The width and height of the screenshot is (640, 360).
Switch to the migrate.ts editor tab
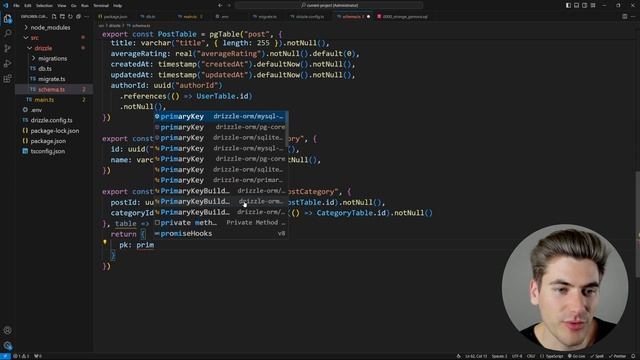266,17
